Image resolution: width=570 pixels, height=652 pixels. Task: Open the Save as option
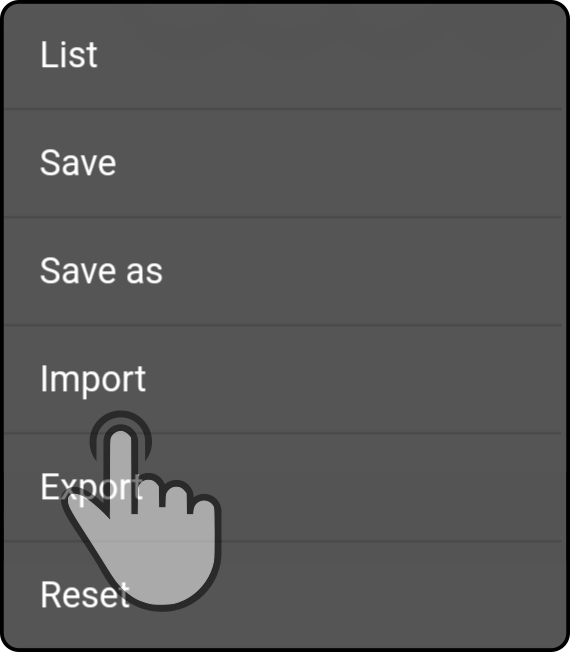pos(283,271)
